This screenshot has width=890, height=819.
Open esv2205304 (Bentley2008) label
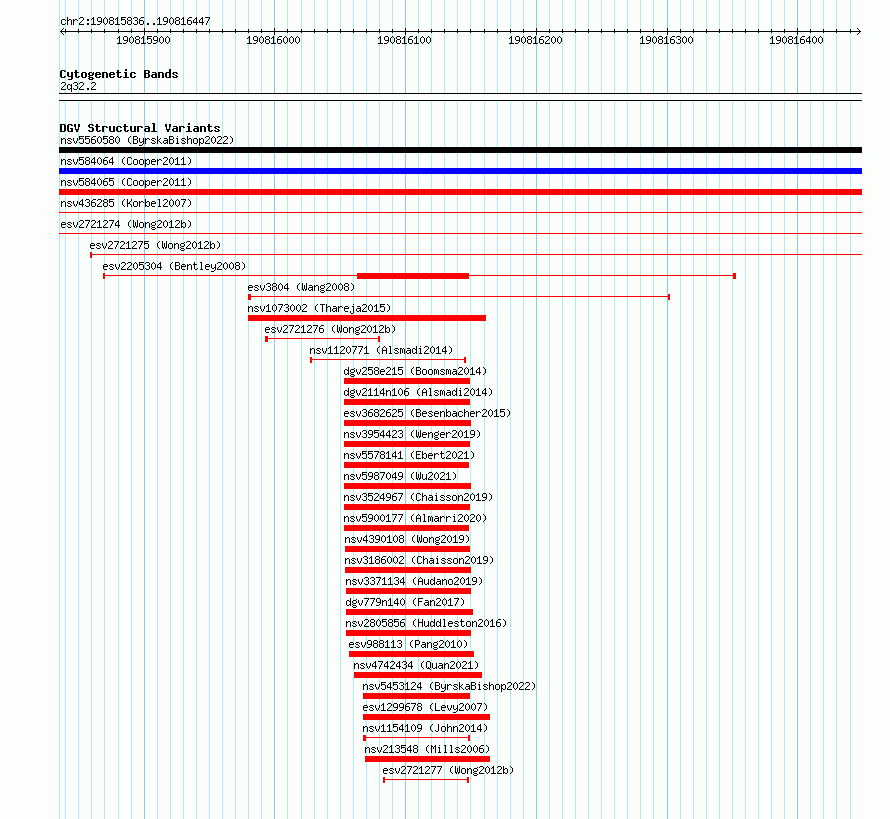pos(174,266)
